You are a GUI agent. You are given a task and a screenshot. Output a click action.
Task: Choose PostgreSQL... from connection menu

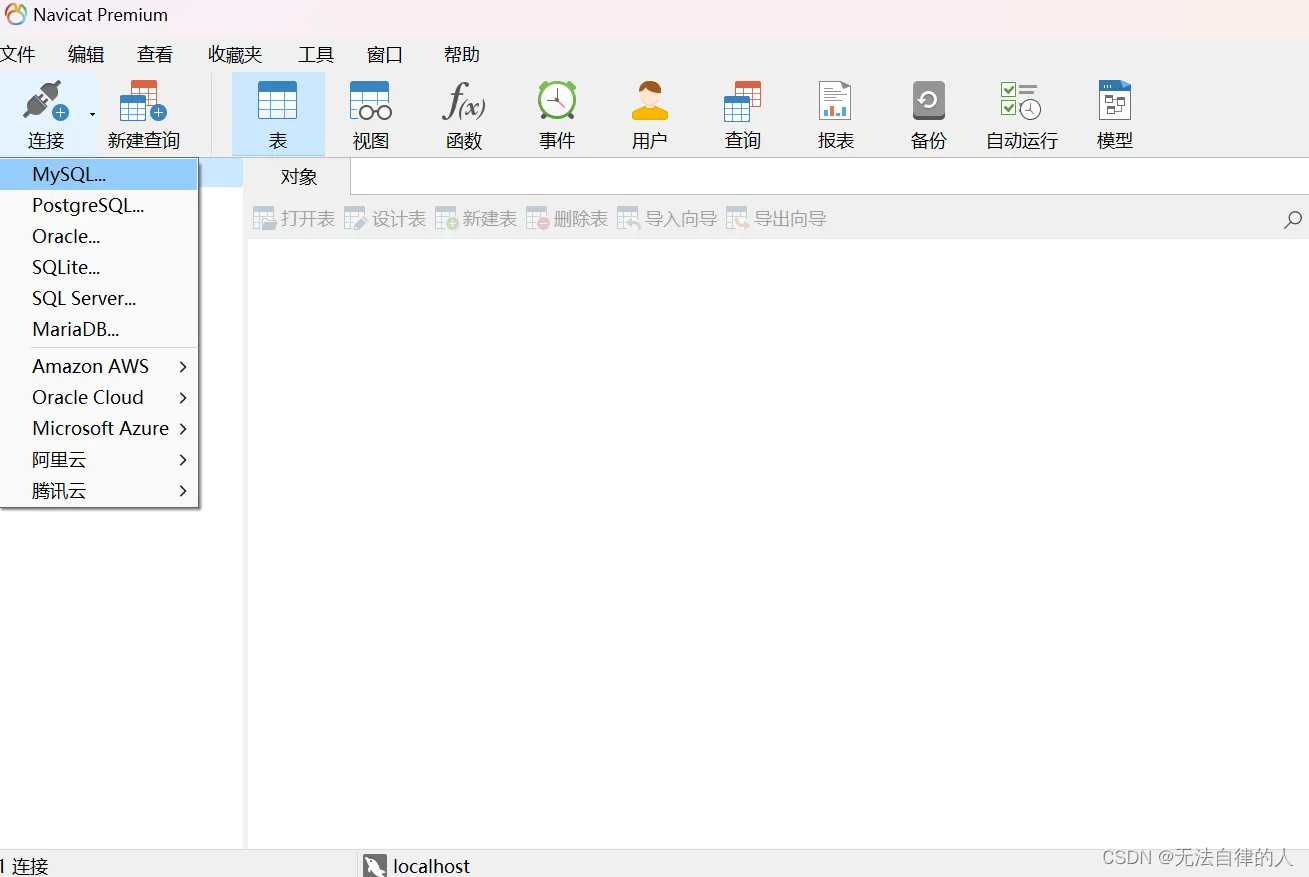[x=100, y=205]
